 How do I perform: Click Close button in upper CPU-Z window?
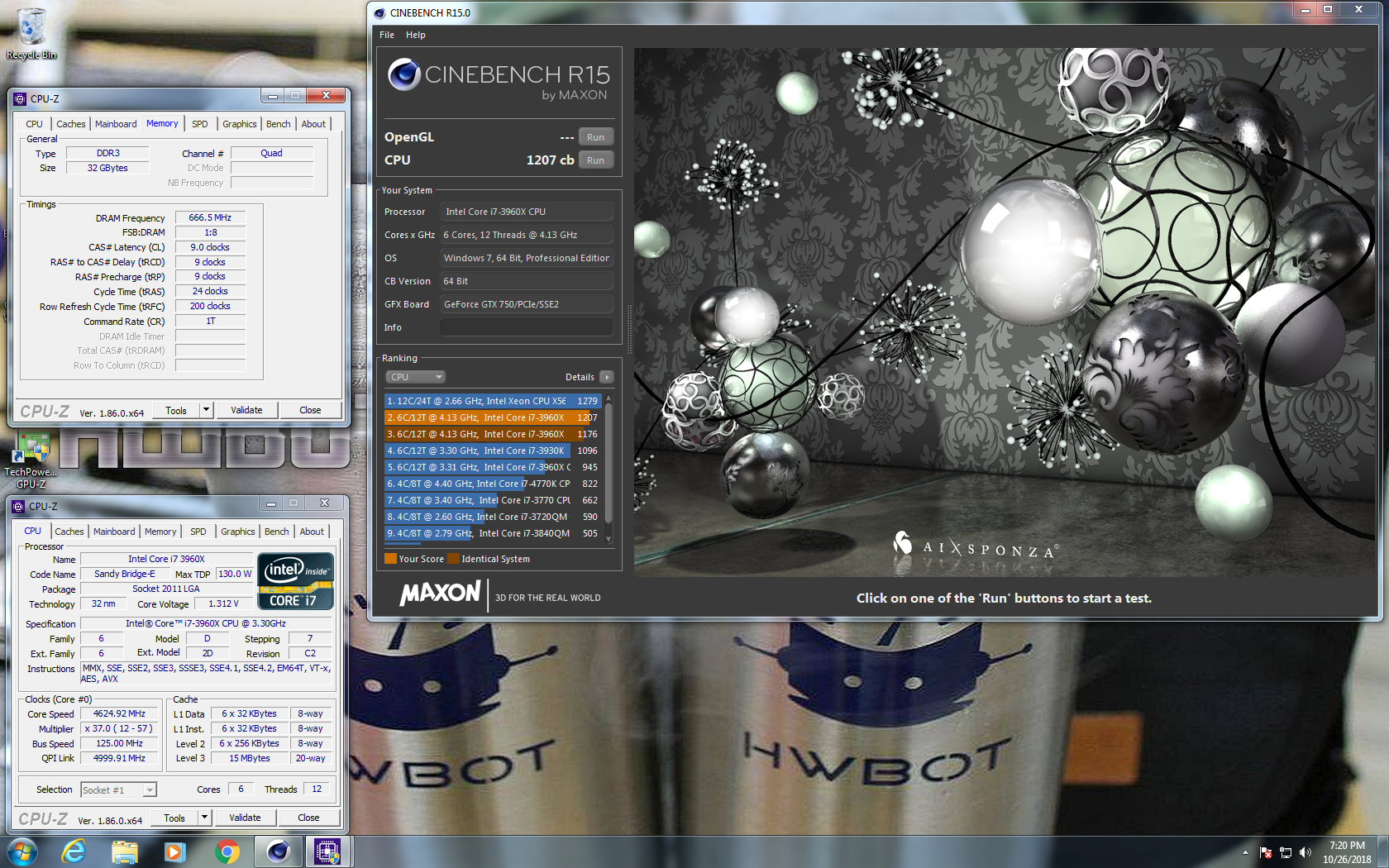click(x=310, y=410)
